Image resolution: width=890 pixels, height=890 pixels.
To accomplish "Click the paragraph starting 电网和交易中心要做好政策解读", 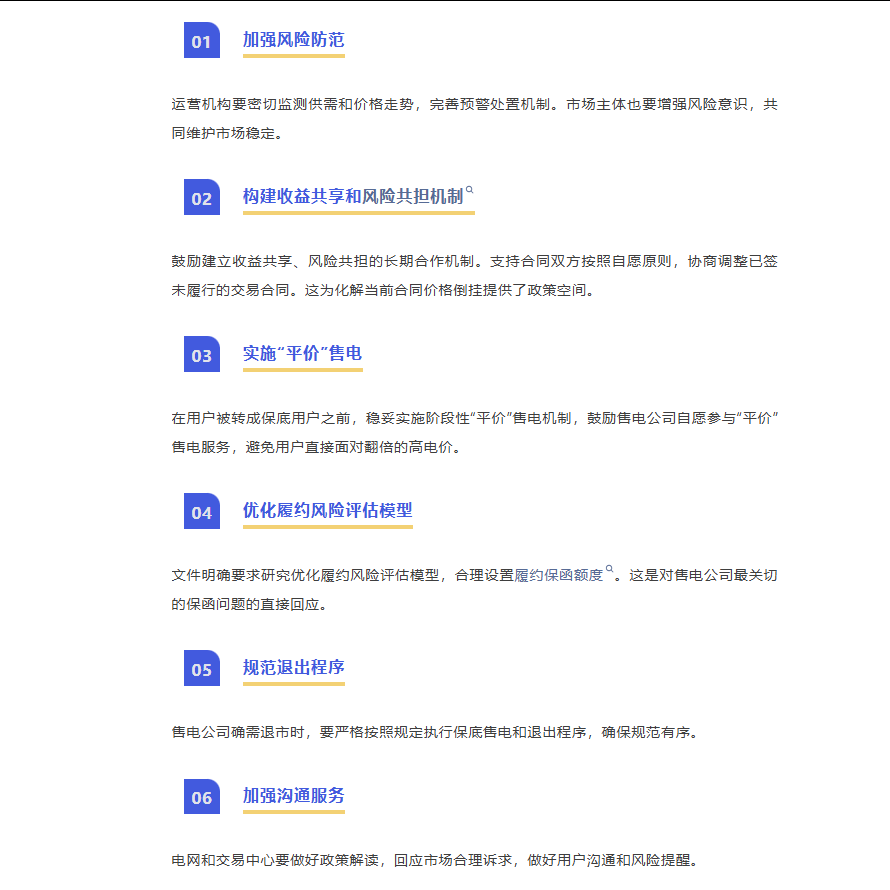I will 435,860.
